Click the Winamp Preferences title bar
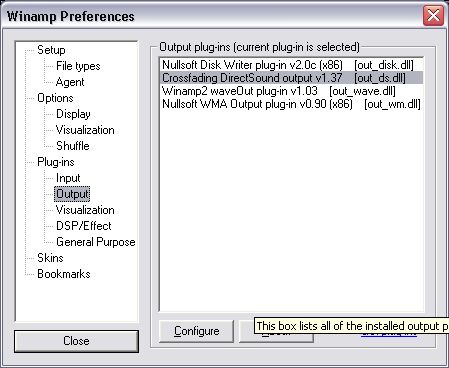This screenshot has height=368, width=449. (213, 16)
